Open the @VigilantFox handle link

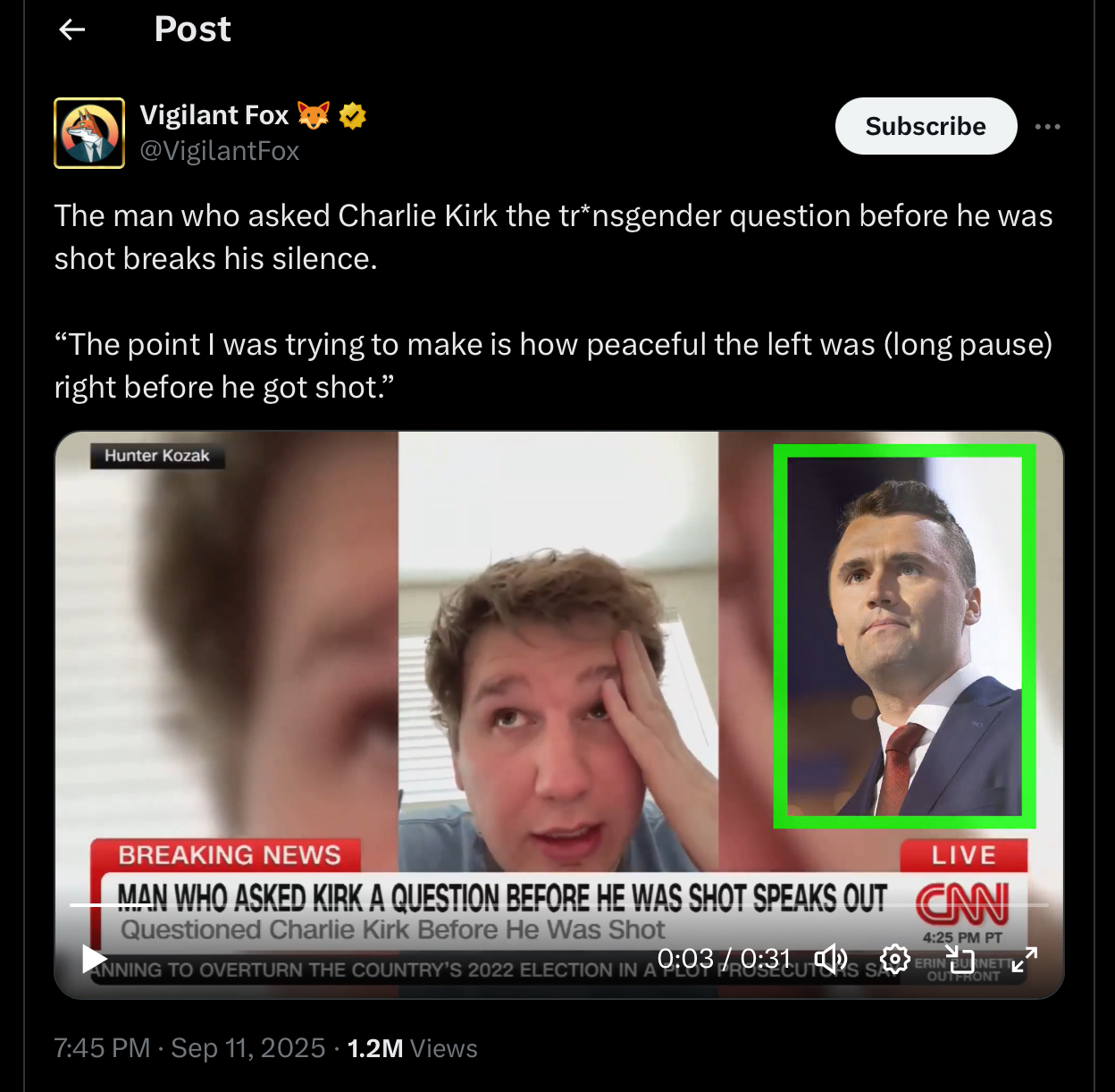coord(220,151)
